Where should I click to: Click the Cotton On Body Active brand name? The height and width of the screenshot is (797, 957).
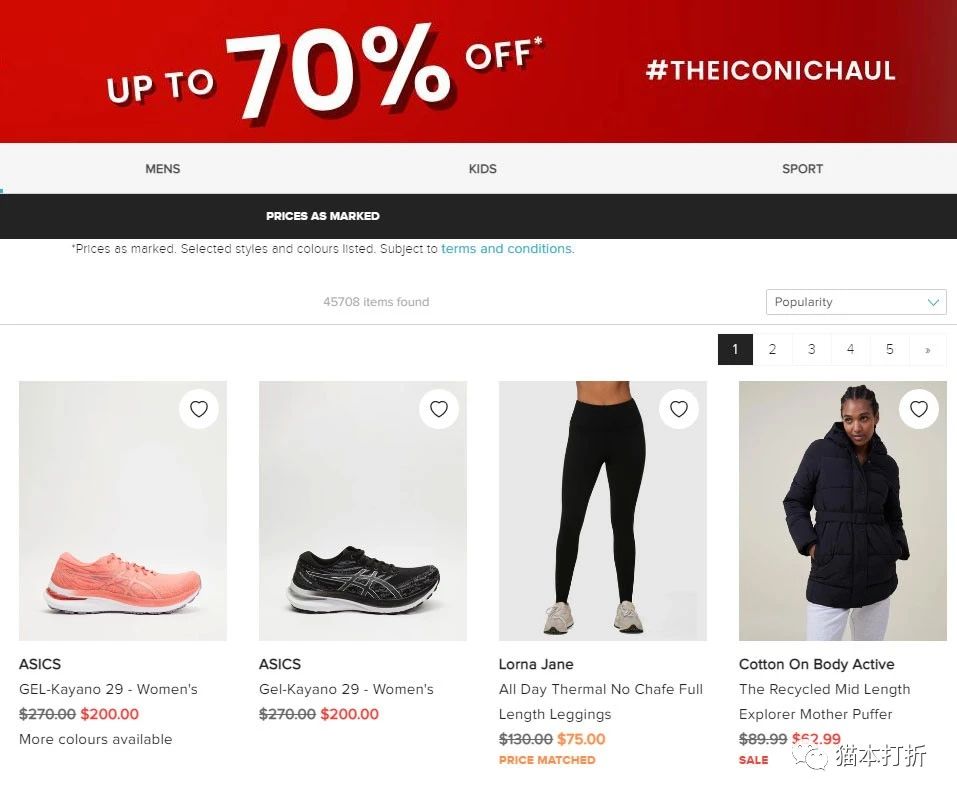tap(817, 664)
